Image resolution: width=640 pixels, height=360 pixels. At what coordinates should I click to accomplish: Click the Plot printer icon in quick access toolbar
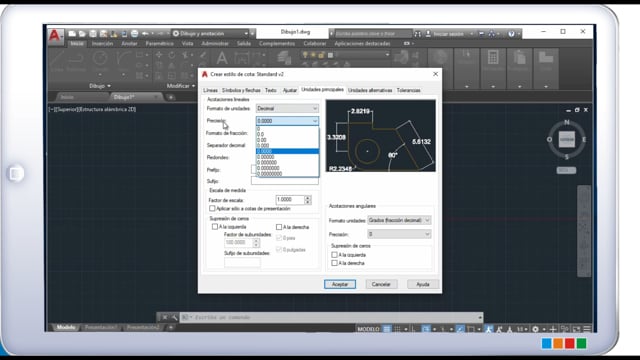coord(134,33)
